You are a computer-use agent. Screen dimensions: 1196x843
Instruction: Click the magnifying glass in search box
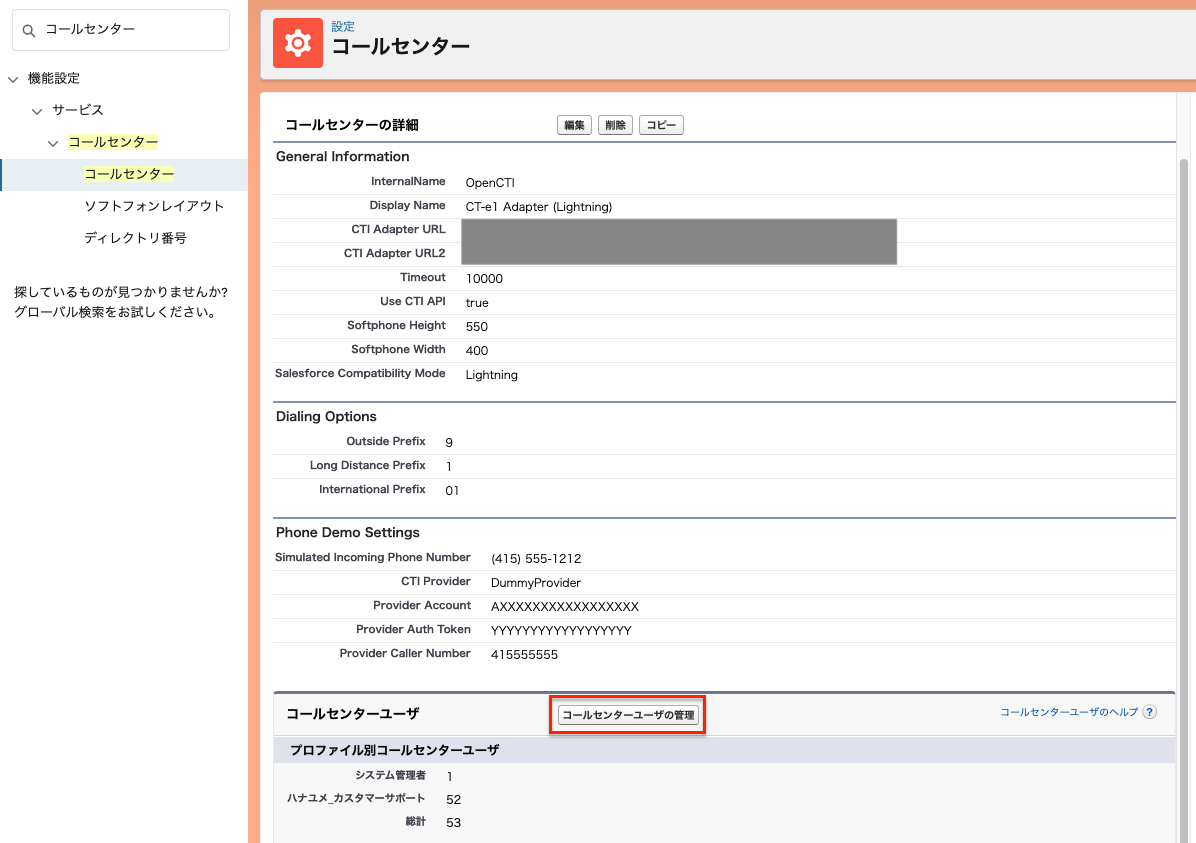click(x=27, y=30)
